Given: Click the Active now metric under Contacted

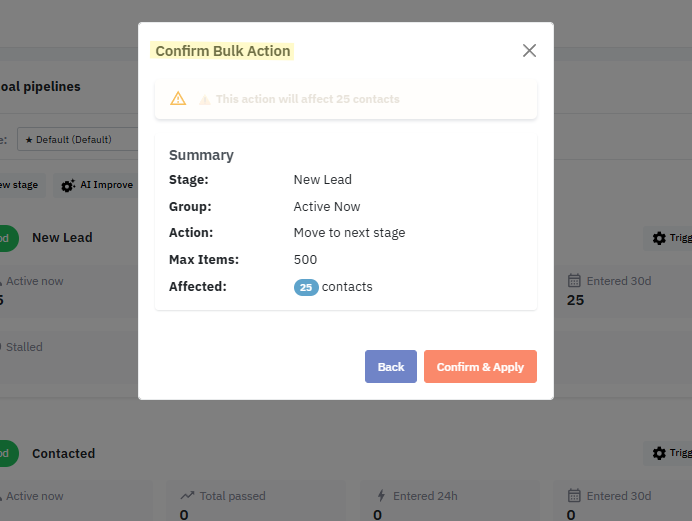Looking at the screenshot, I should 34,496.
